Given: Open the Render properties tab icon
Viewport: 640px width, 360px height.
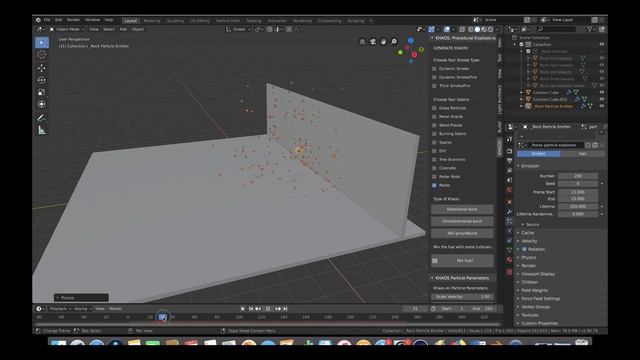Looking at the screenshot, I should (x=509, y=151).
